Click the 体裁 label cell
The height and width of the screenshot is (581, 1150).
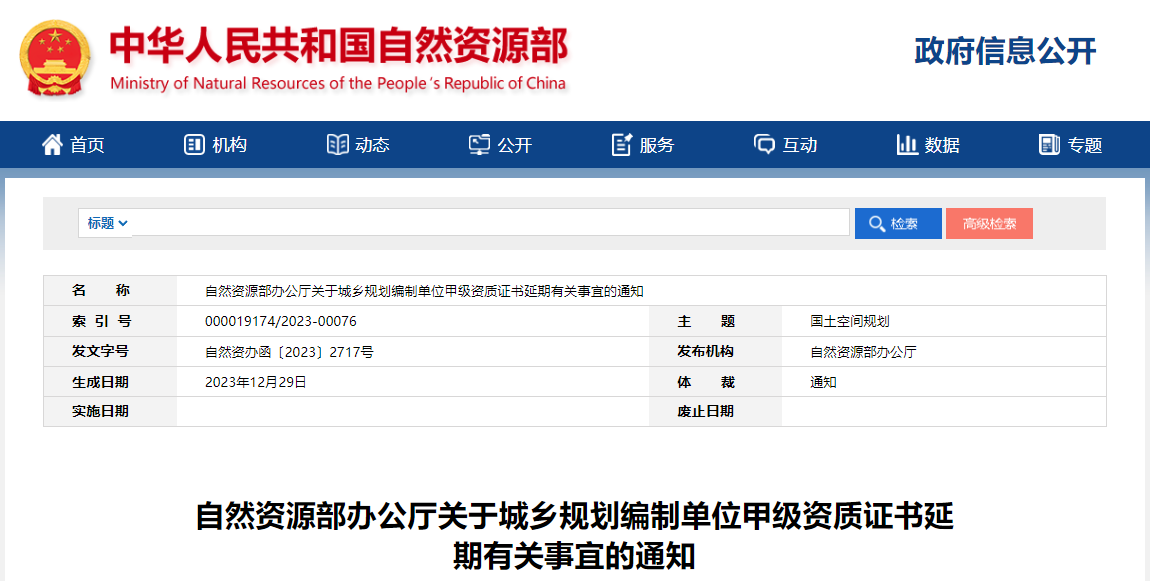716,382
